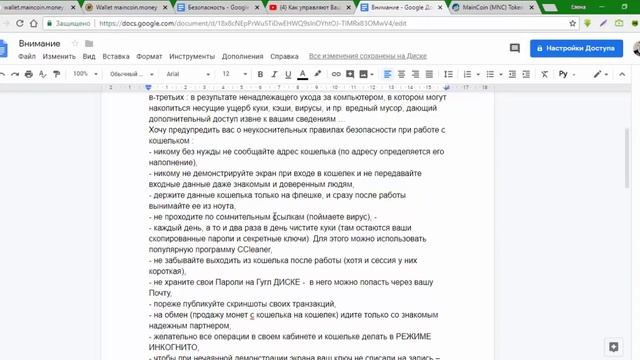Switch to Wallet maincoin.money tab

(127, 7)
